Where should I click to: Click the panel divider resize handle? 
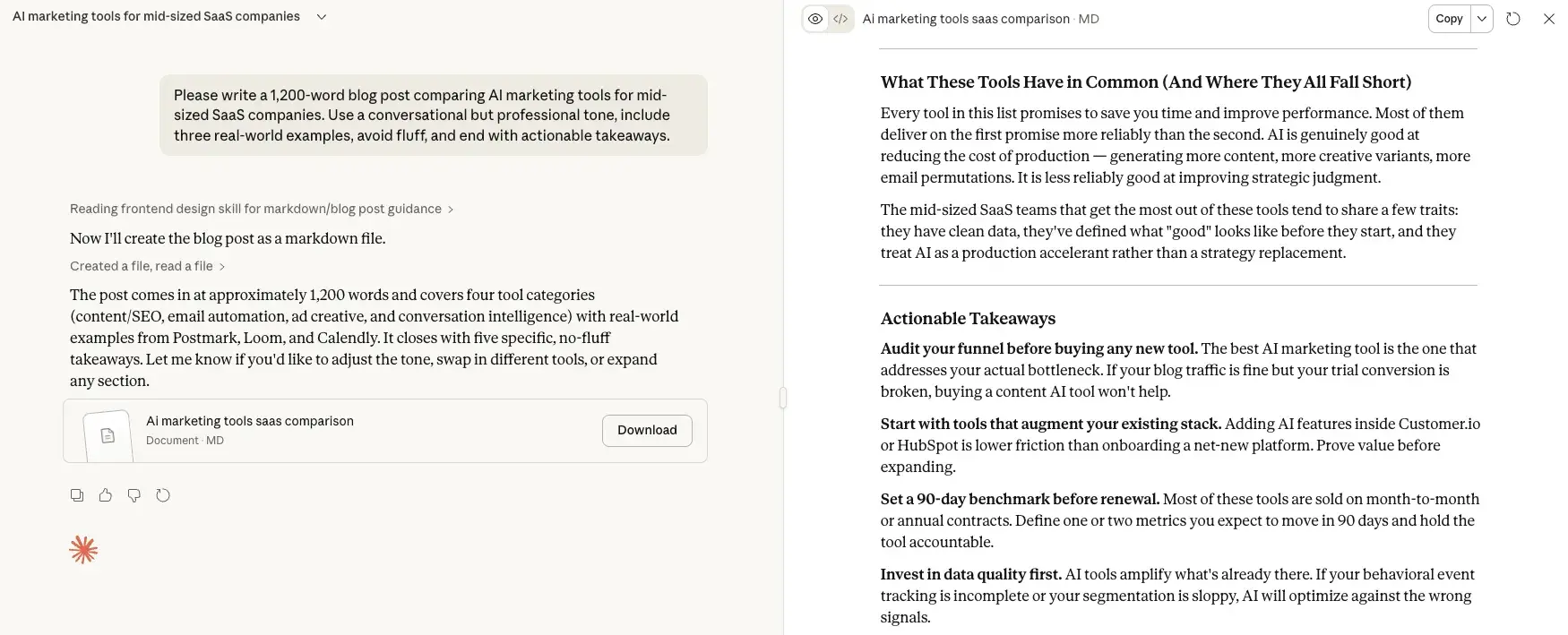(783, 398)
